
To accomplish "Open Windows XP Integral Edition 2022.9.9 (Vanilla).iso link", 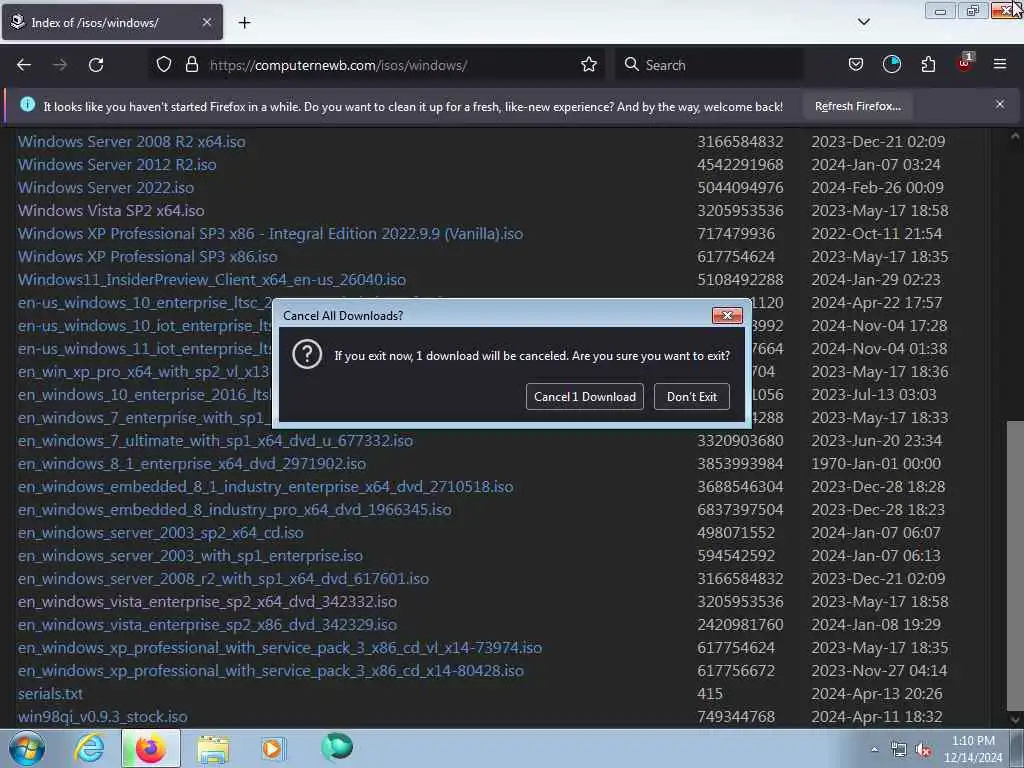I will 270,234.
